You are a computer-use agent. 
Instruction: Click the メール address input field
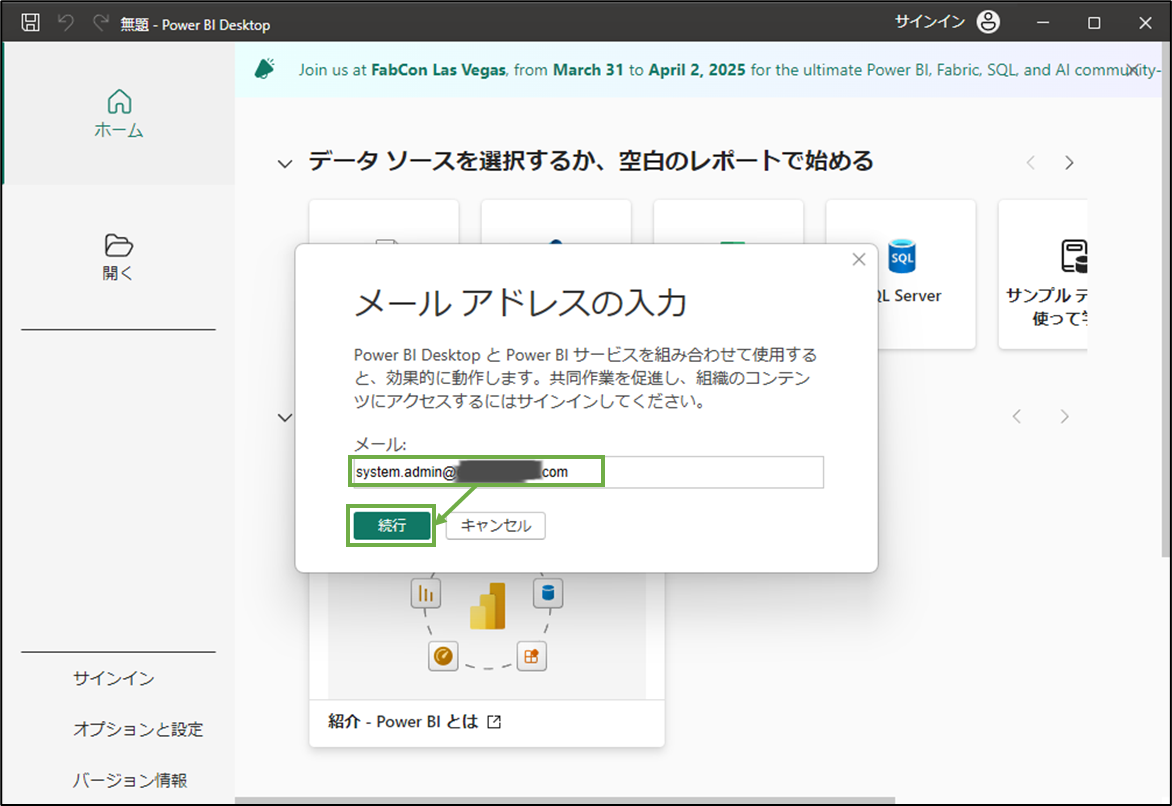(x=587, y=472)
